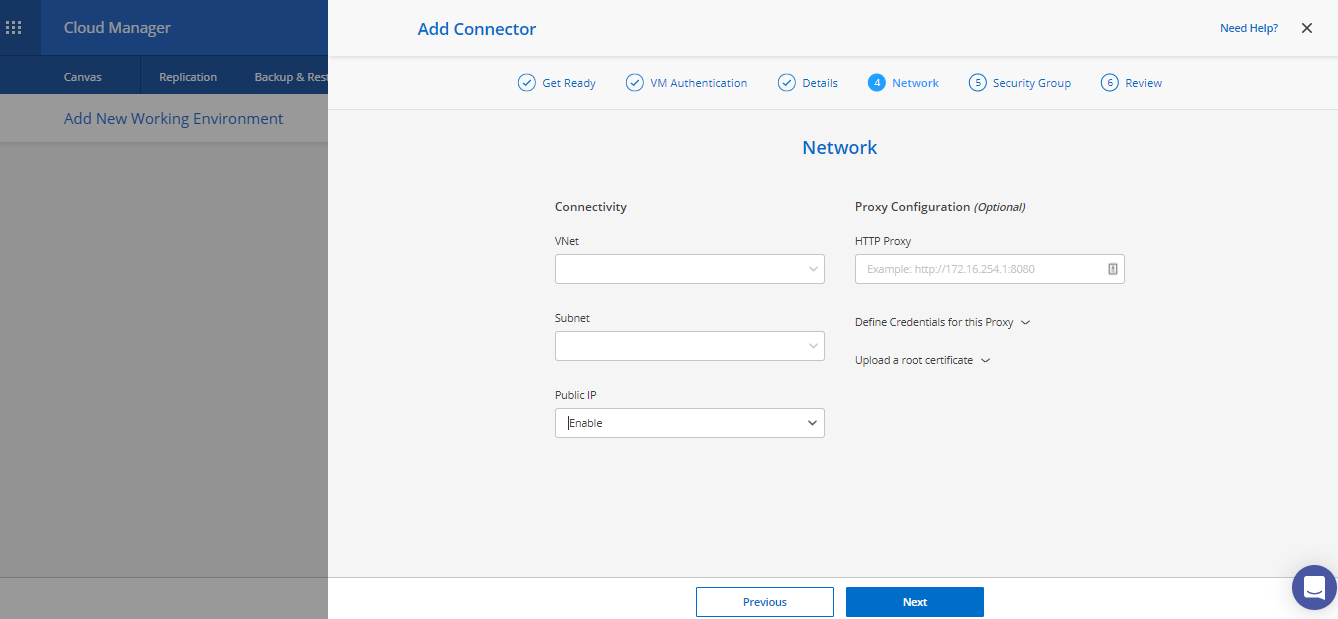Open the app grid launcher icon

pyautogui.click(x=14, y=28)
